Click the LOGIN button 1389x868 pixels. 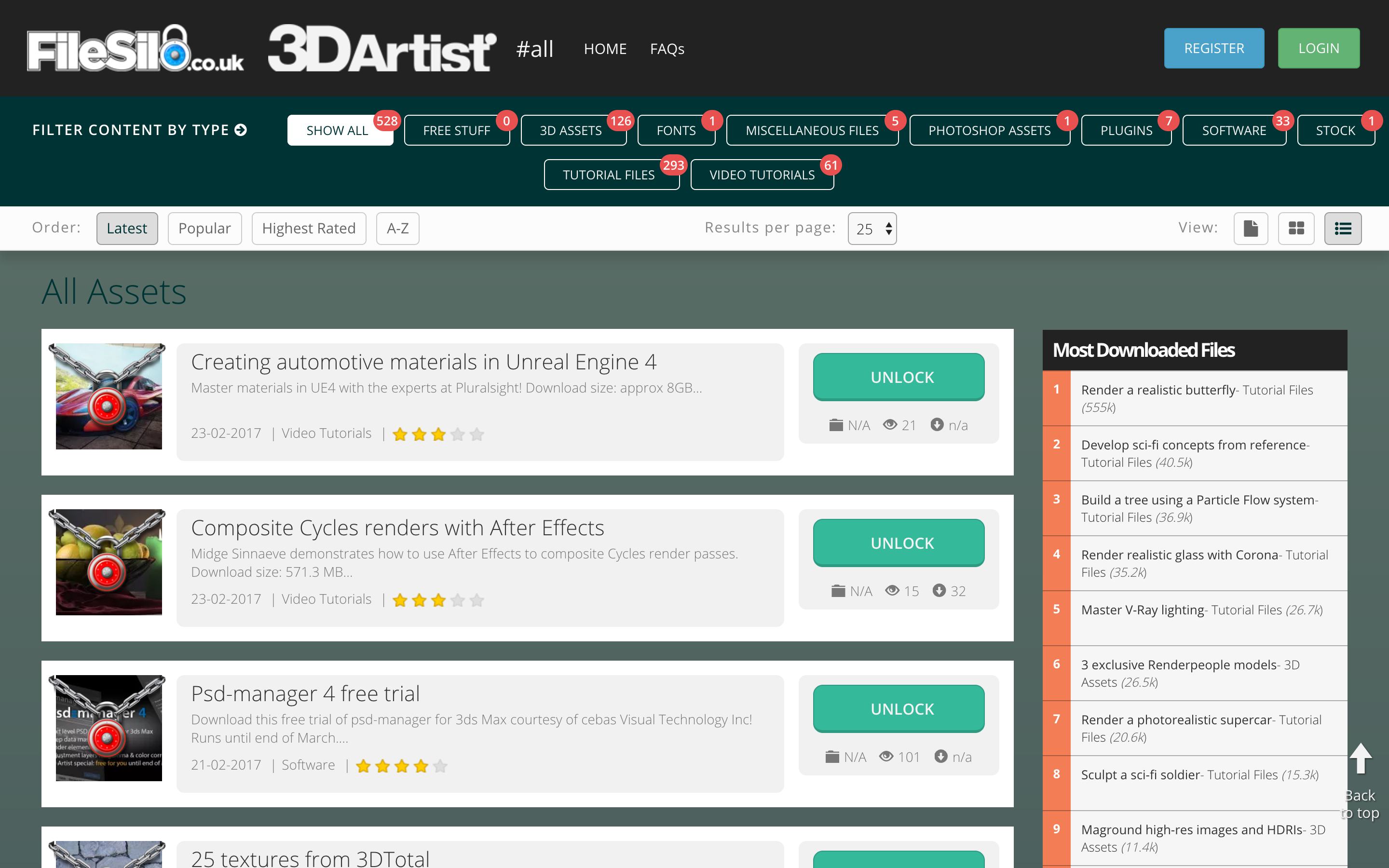[1319, 48]
